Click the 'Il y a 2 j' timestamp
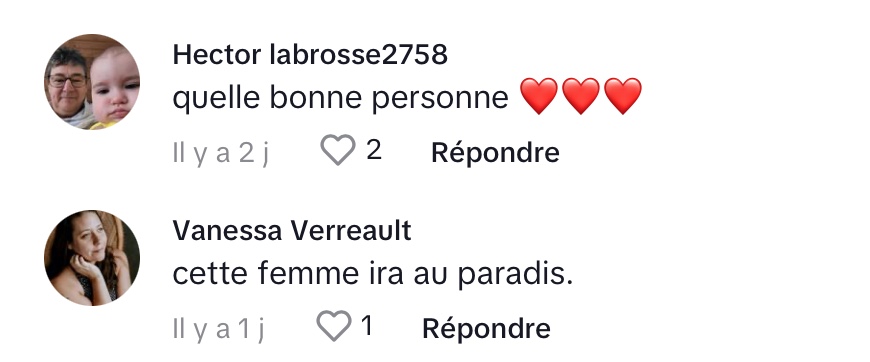Screen dimensions: 870x362 (221, 153)
